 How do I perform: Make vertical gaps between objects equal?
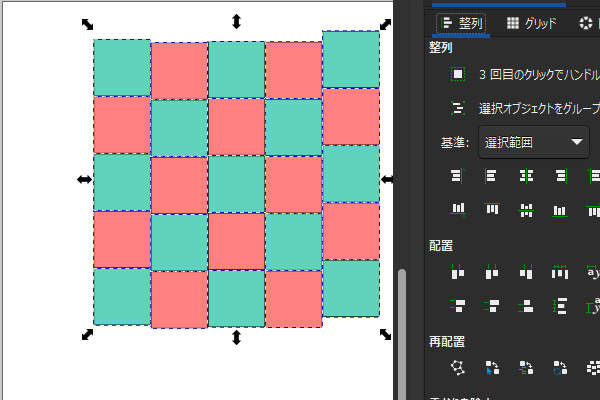coord(560,306)
